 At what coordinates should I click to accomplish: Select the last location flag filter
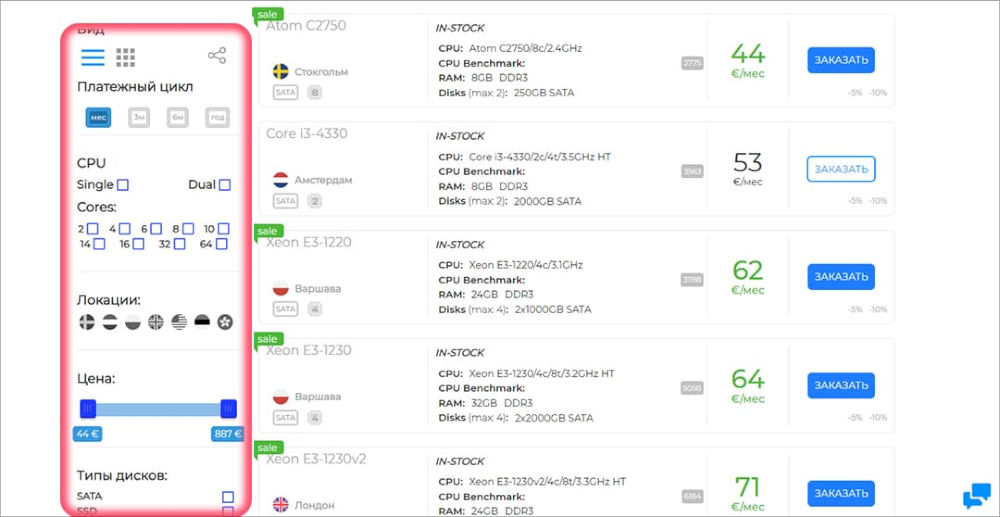click(224, 322)
